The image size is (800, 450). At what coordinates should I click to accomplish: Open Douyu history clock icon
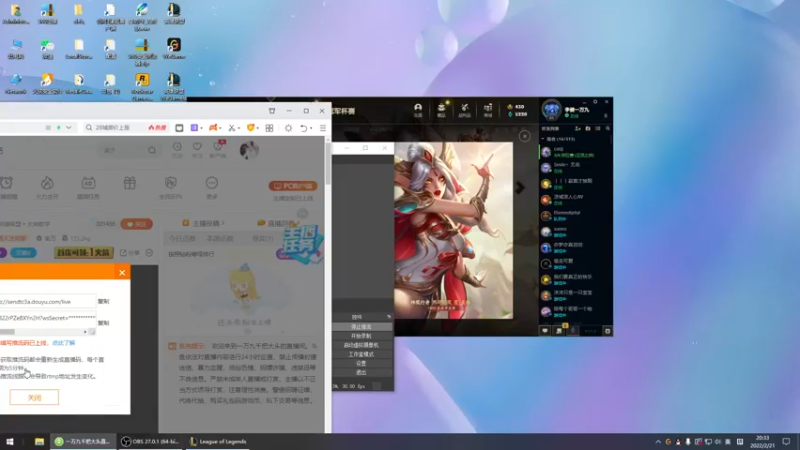177,147
